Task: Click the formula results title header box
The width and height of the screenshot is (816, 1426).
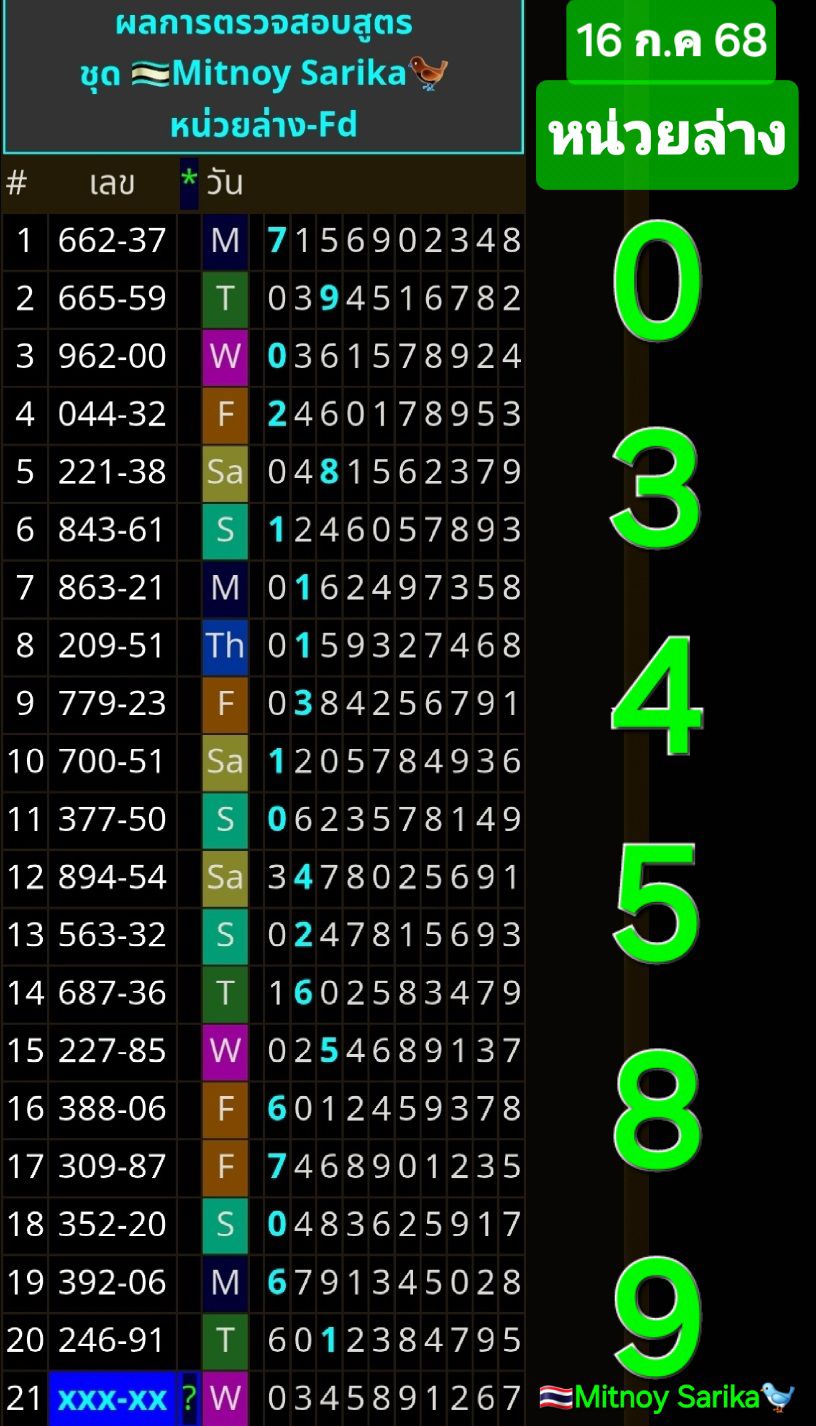Action: point(263,75)
